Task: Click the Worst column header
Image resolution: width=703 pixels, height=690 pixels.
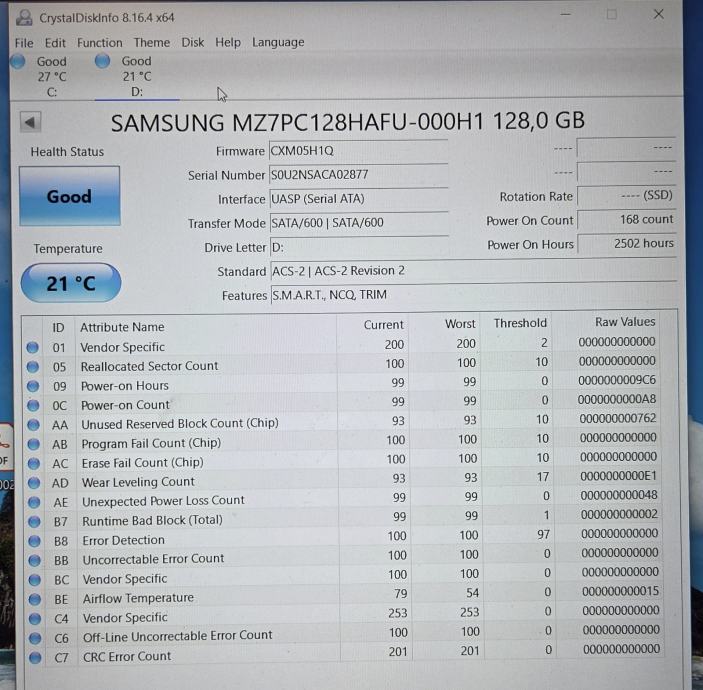Action: click(x=460, y=324)
